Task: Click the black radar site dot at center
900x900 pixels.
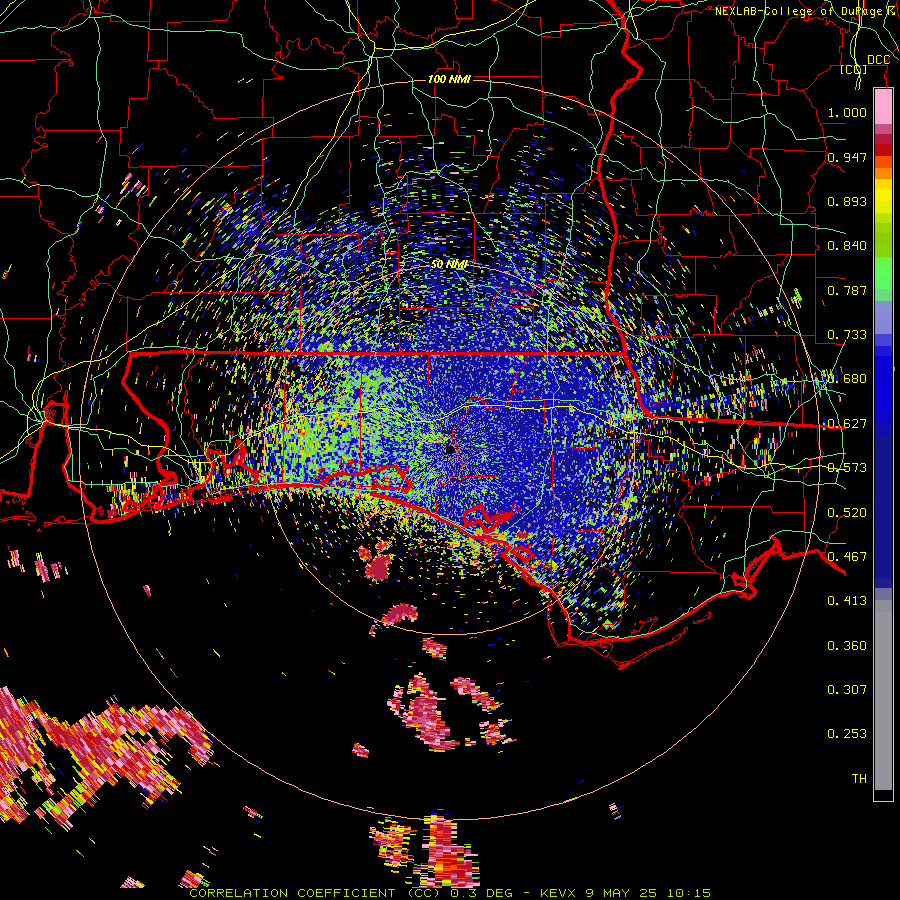Action: 449,449
